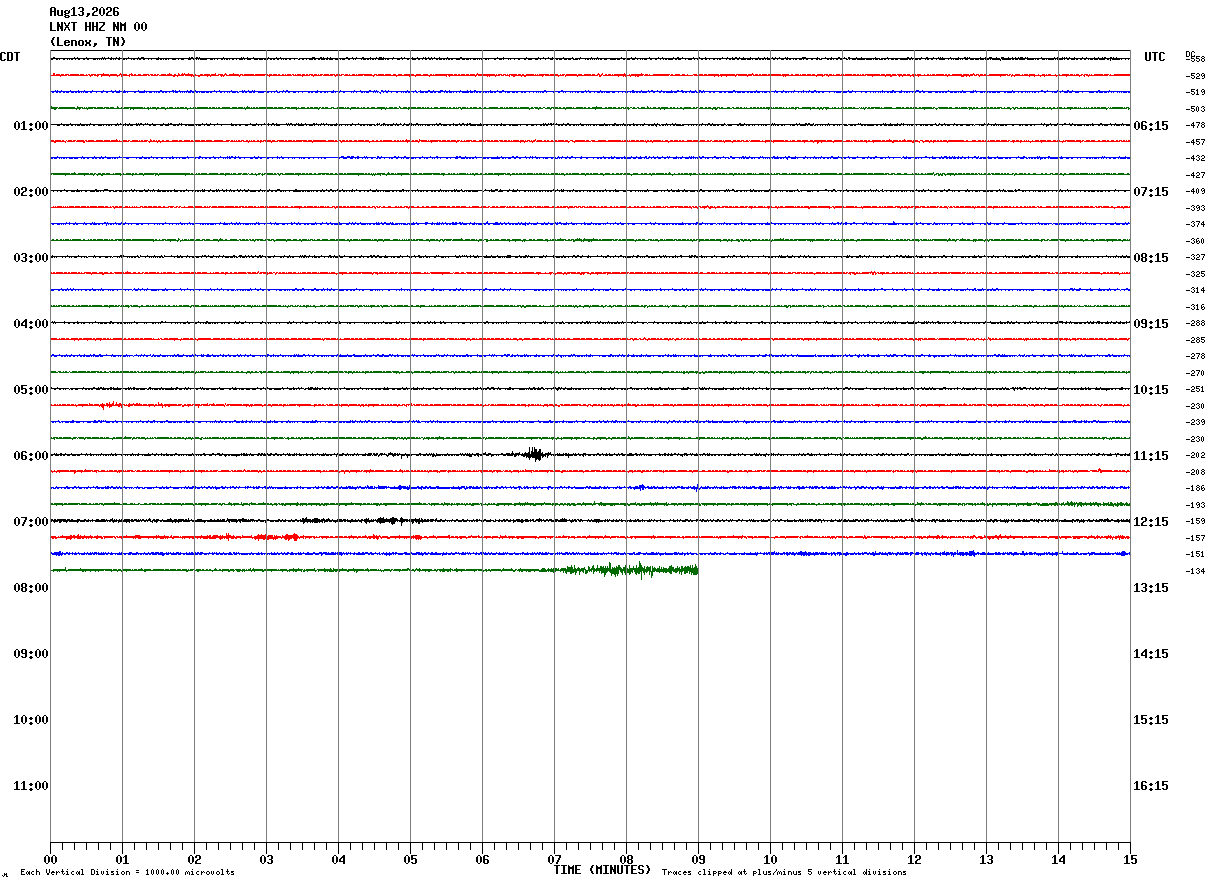Screen dimensions: 1210x886
Task: Click the Aug13,2026 date header
Action: [84, 12]
